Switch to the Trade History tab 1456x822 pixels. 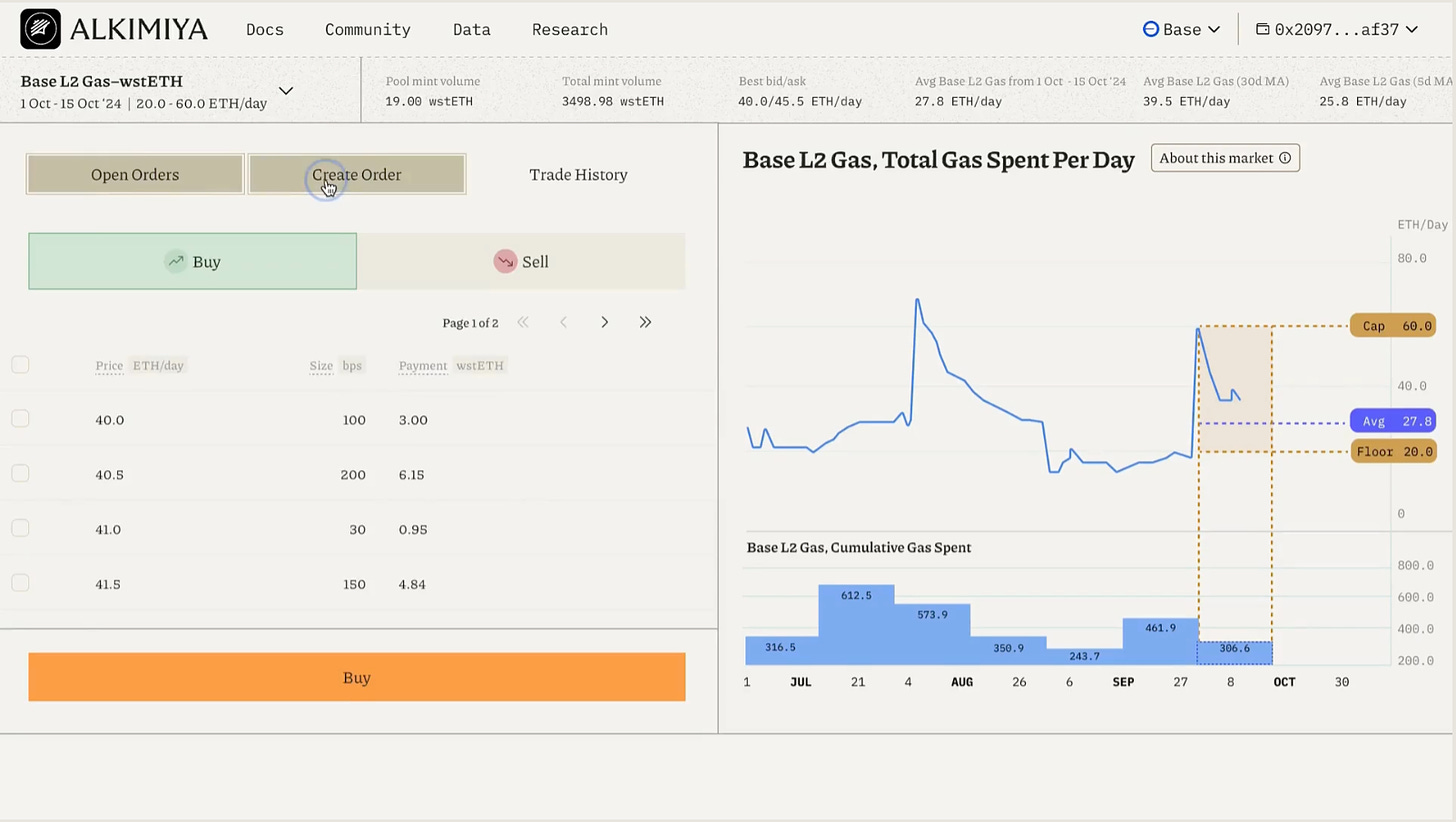coord(578,175)
